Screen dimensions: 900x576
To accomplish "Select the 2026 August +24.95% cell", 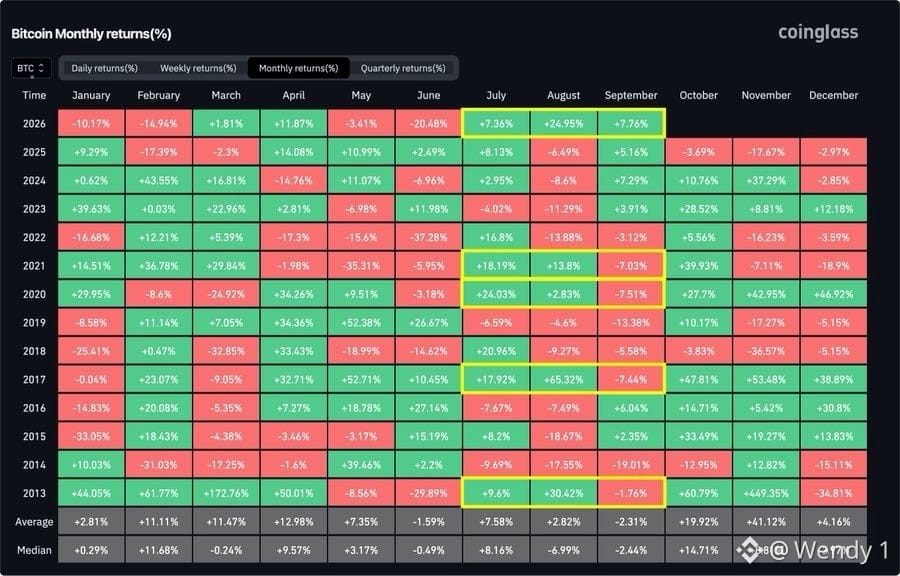I will (x=564, y=123).
